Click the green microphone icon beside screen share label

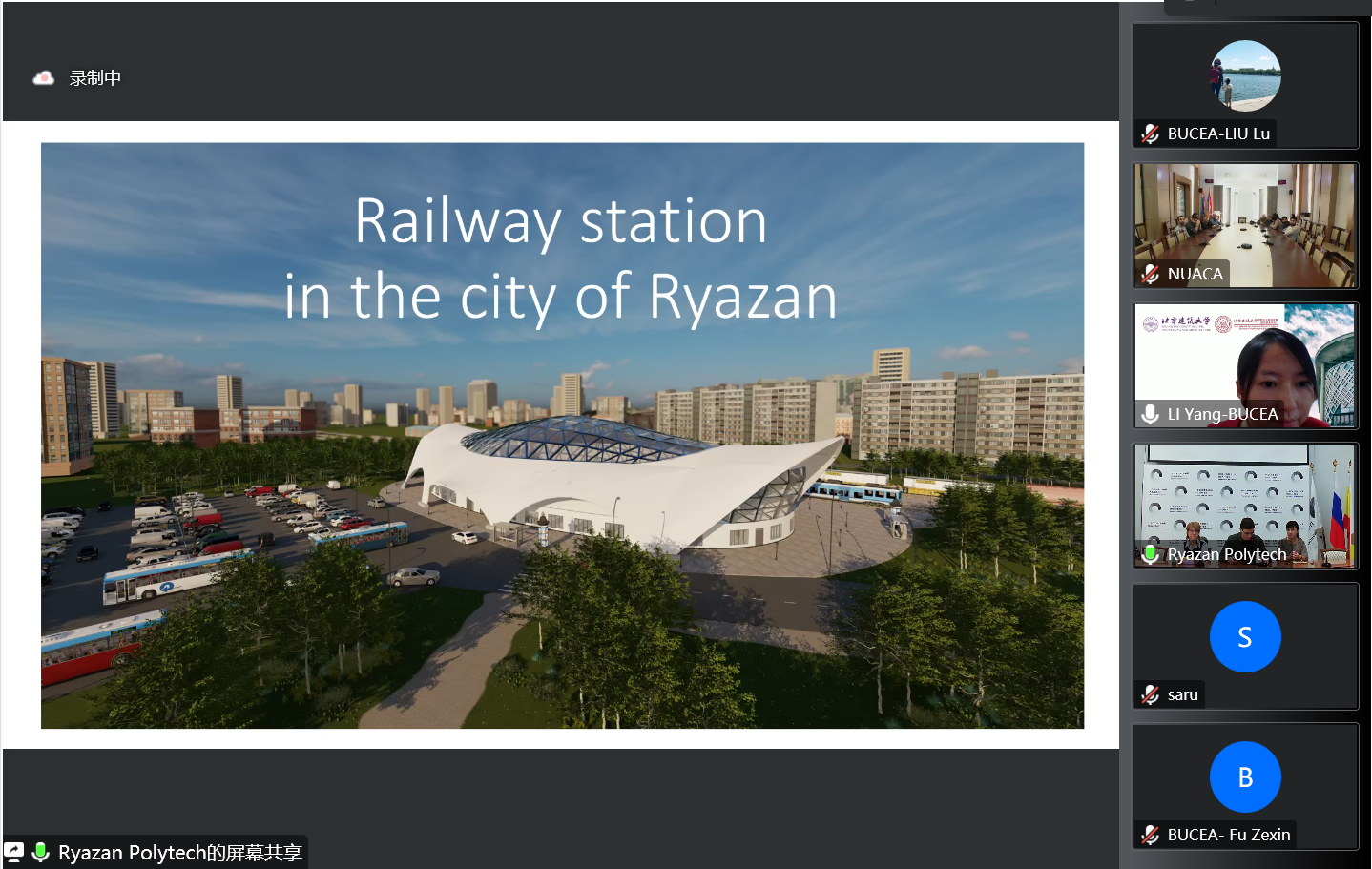[40, 852]
